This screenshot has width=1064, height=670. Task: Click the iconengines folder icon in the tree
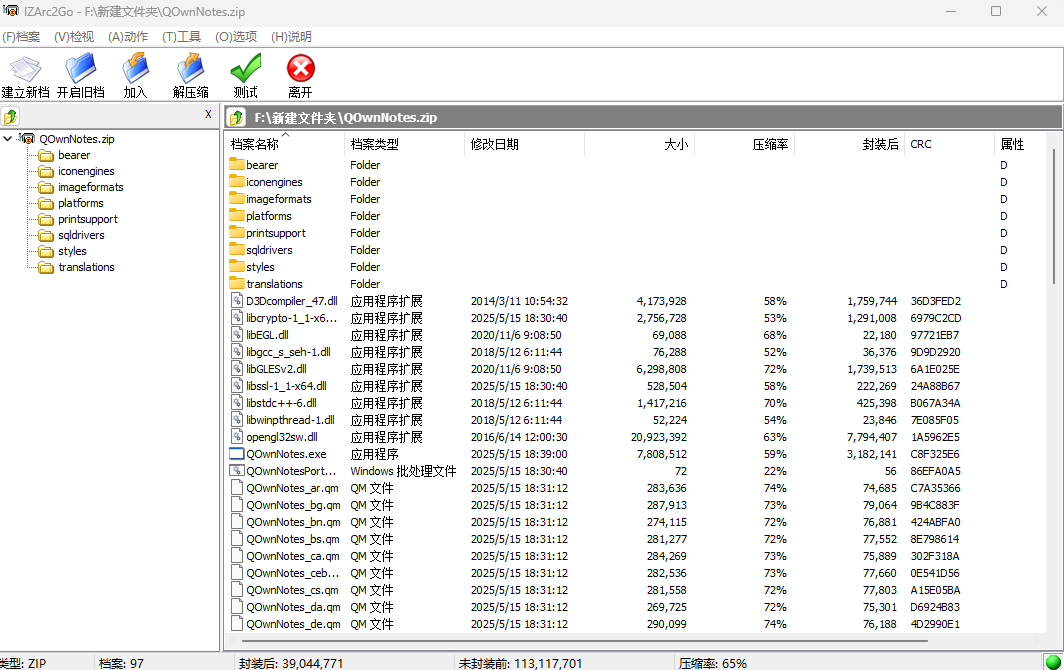[46, 172]
